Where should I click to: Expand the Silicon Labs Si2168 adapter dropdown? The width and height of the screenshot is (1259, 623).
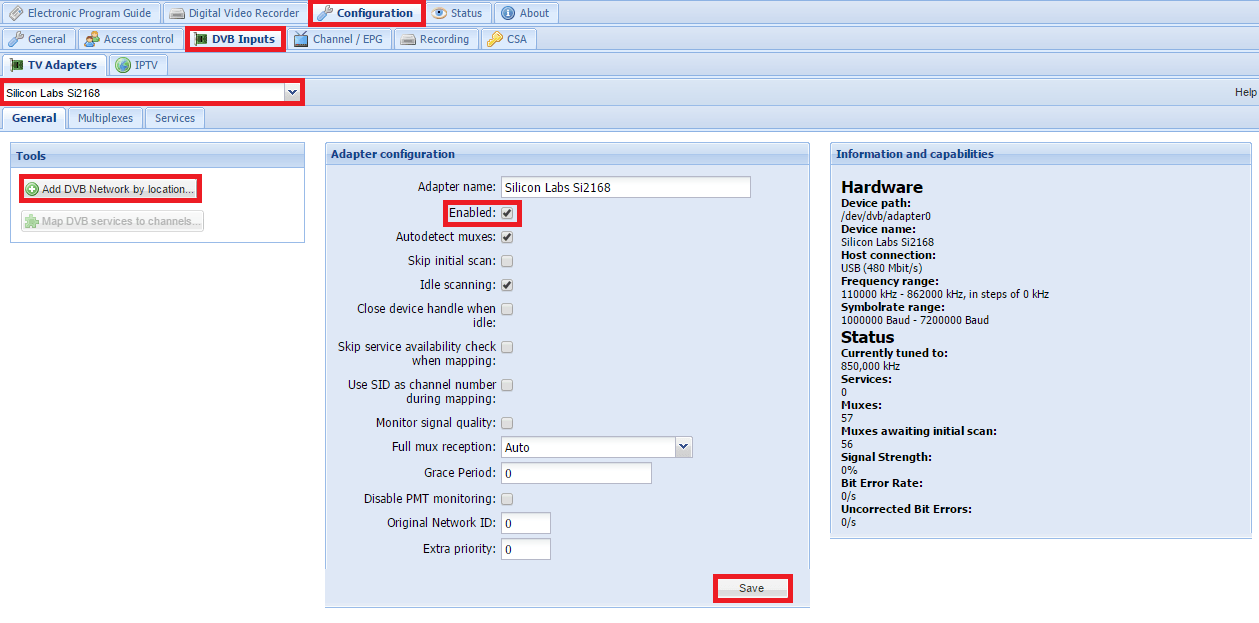click(x=292, y=92)
